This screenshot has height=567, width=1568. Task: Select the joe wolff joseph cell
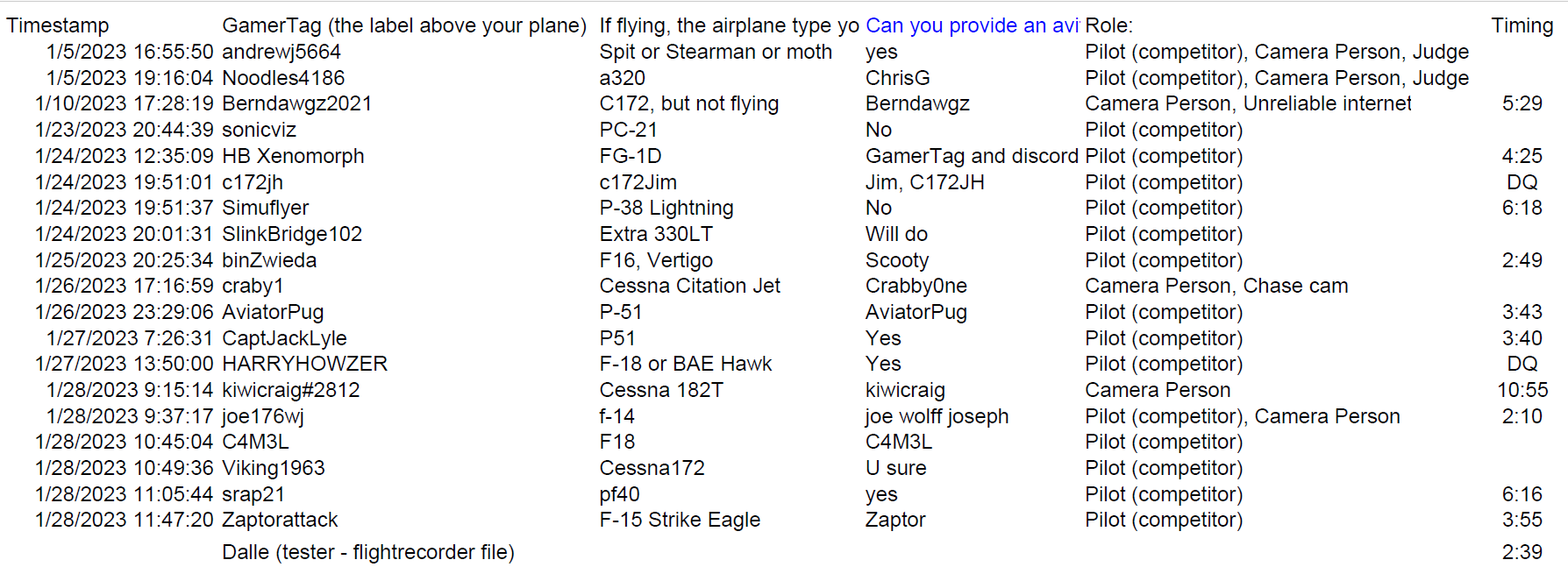pyautogui.click(x=937, y=416)
